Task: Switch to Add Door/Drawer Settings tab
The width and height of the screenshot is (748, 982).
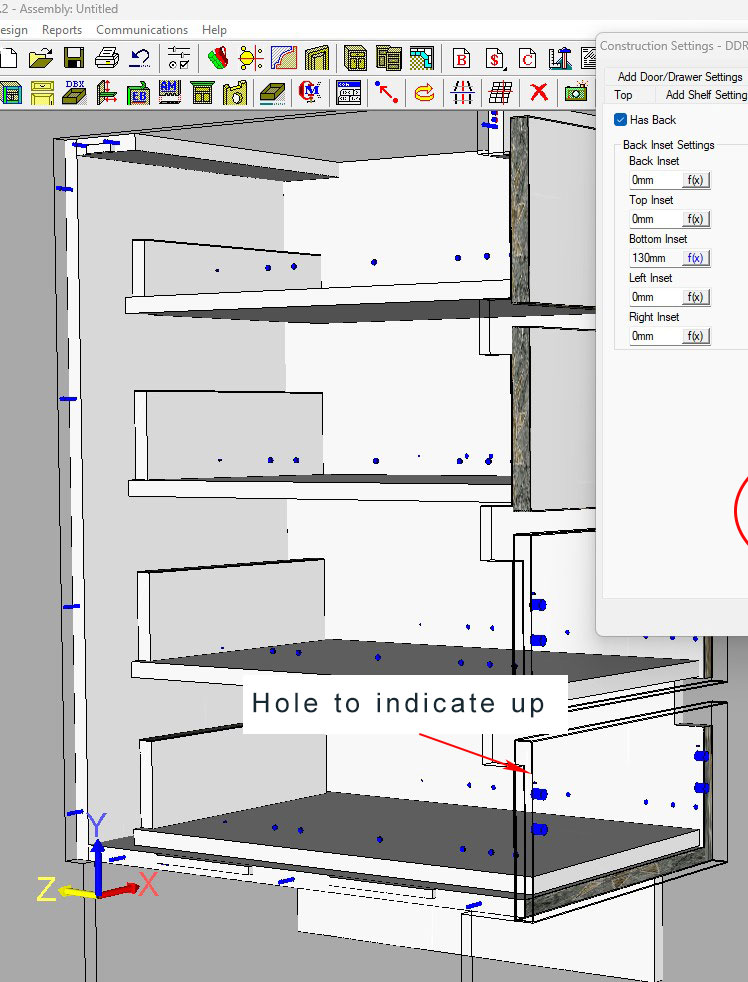Action: 679,77
